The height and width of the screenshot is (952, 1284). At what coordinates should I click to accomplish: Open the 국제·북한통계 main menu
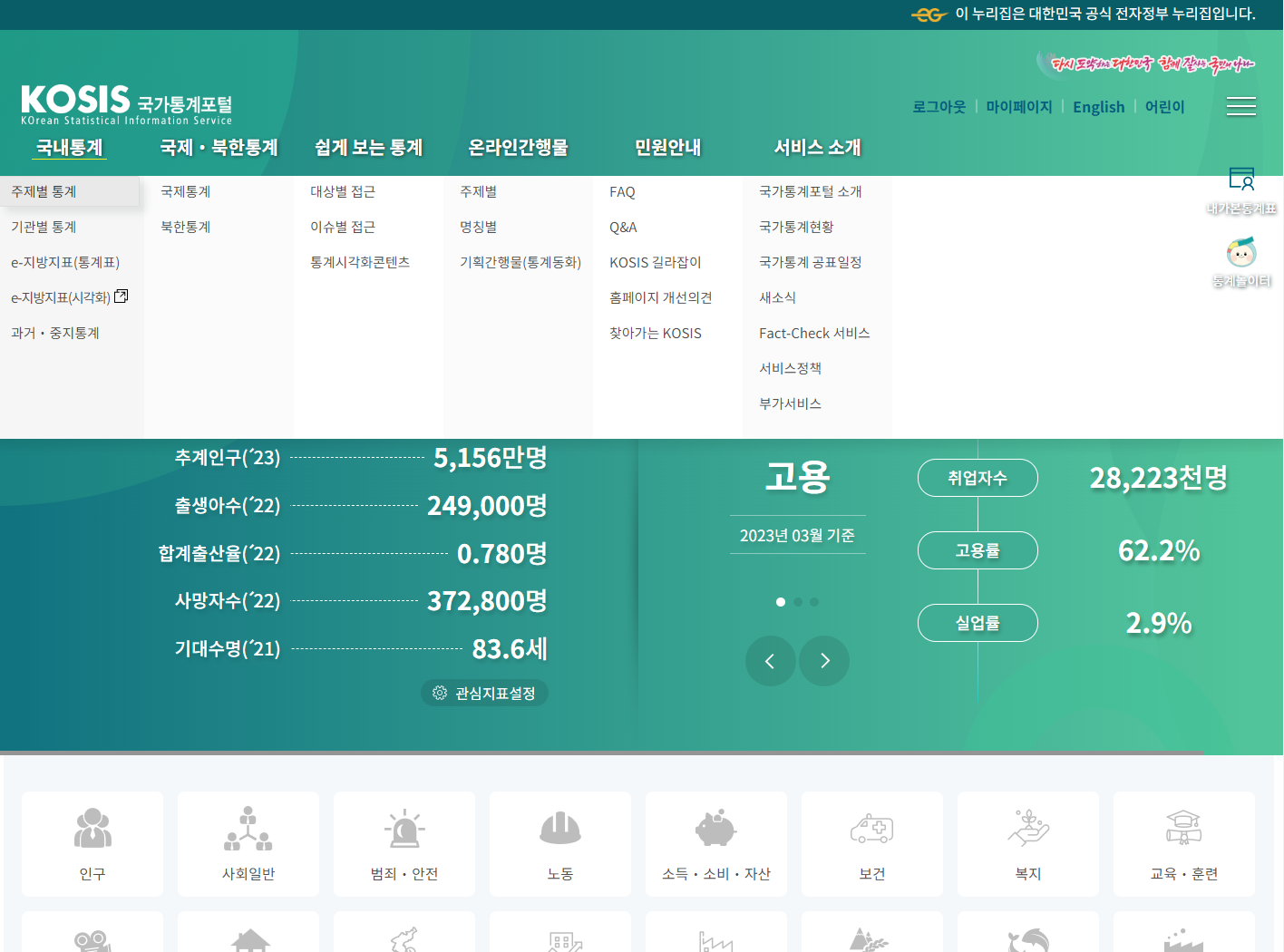coord(219,148)
